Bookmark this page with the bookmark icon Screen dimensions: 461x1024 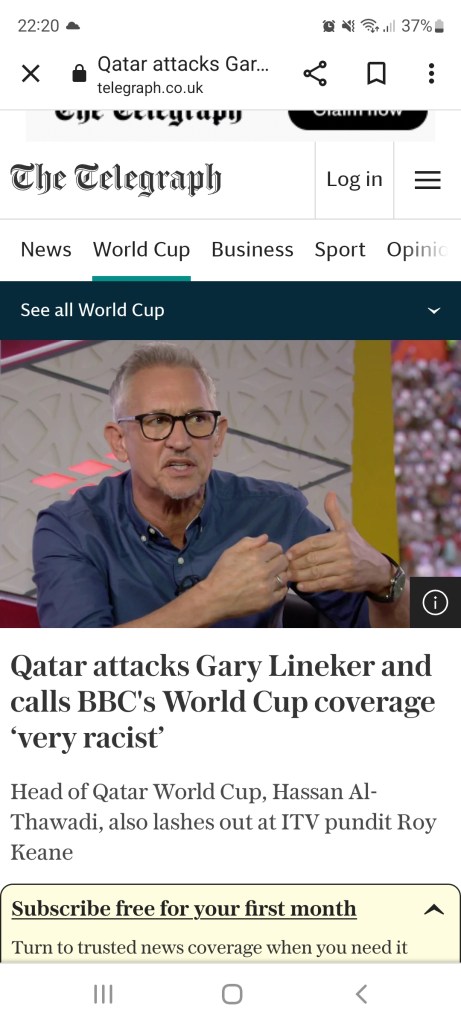(x=375, y=73)
